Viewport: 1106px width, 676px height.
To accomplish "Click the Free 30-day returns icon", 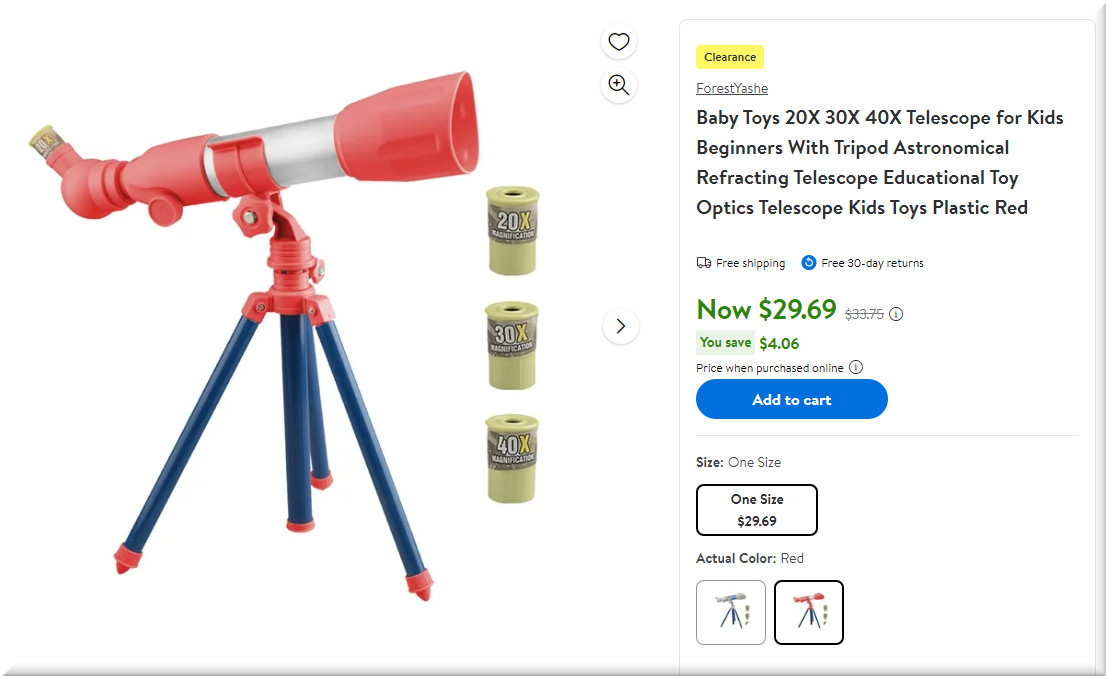I will tap(808, 263).
